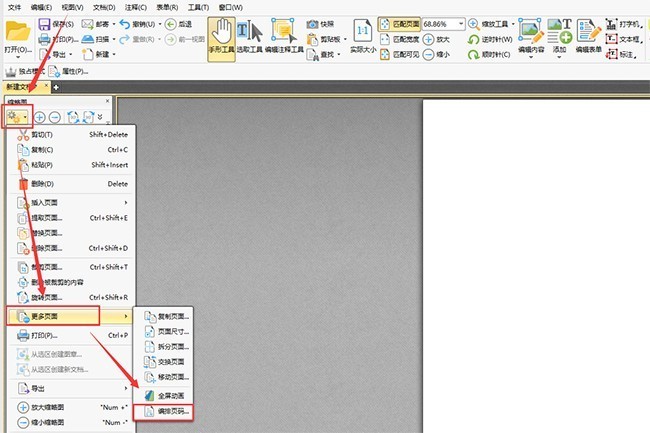Open the 文档(D) menu
650x433 pixels.
click(104, 7)
